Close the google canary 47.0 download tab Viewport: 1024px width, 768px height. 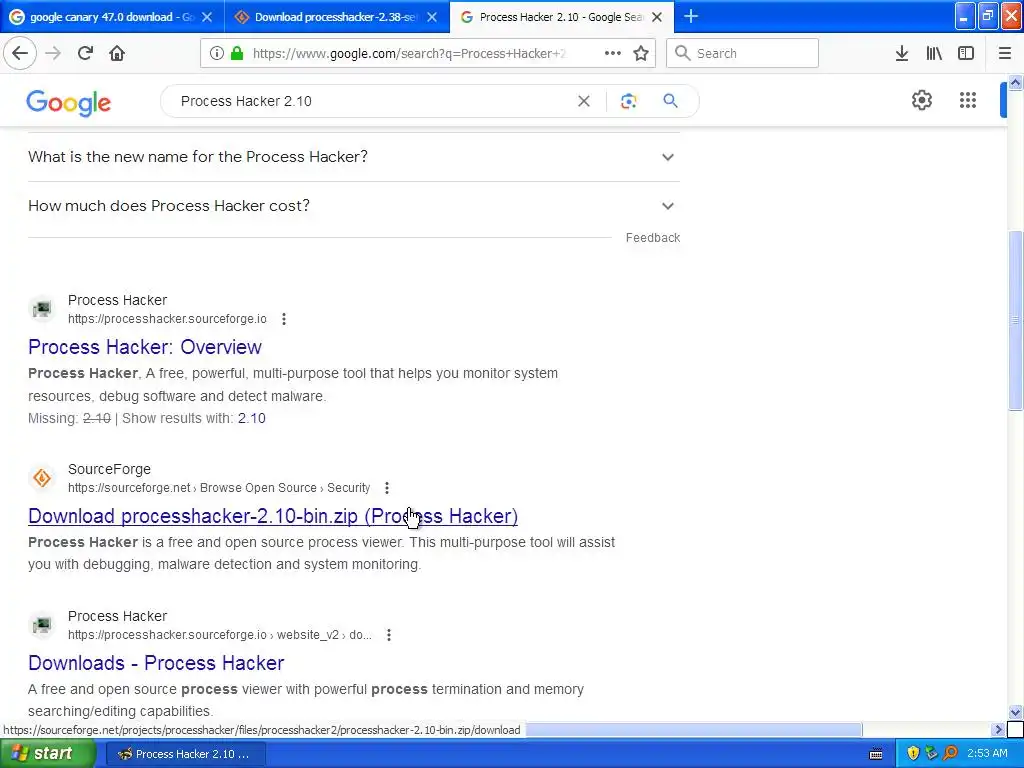206,17
